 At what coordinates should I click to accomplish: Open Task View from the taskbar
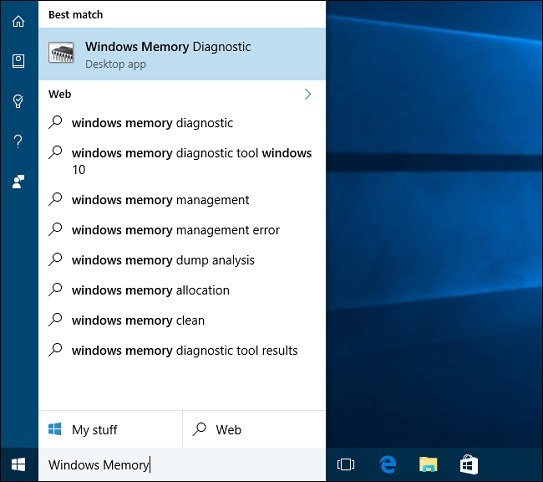click(345, 464)
